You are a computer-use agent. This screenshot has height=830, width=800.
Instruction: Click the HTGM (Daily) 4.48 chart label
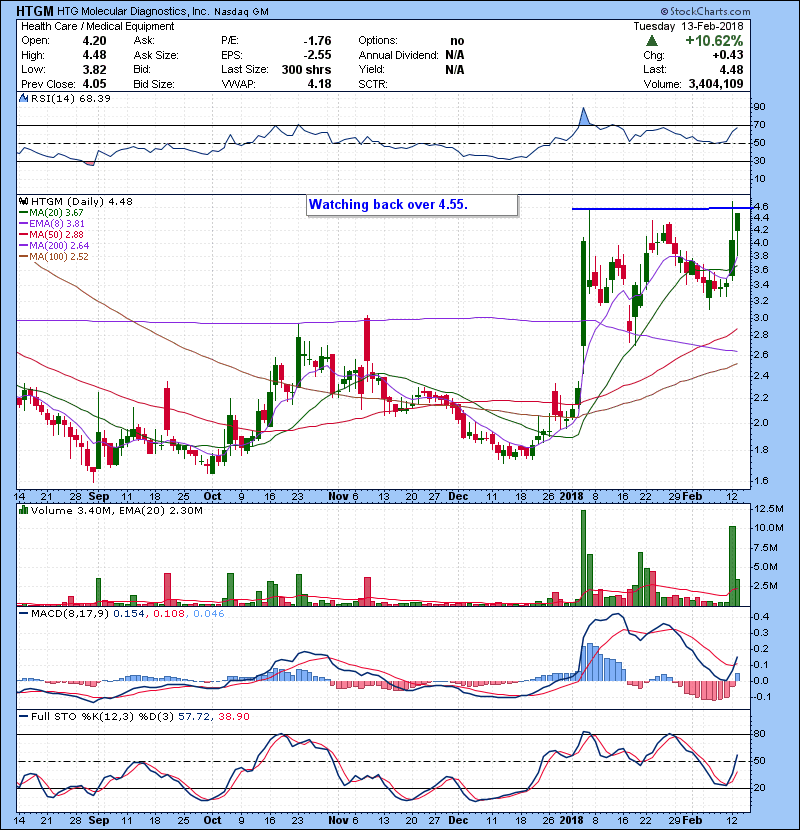[x=82, y=202]
